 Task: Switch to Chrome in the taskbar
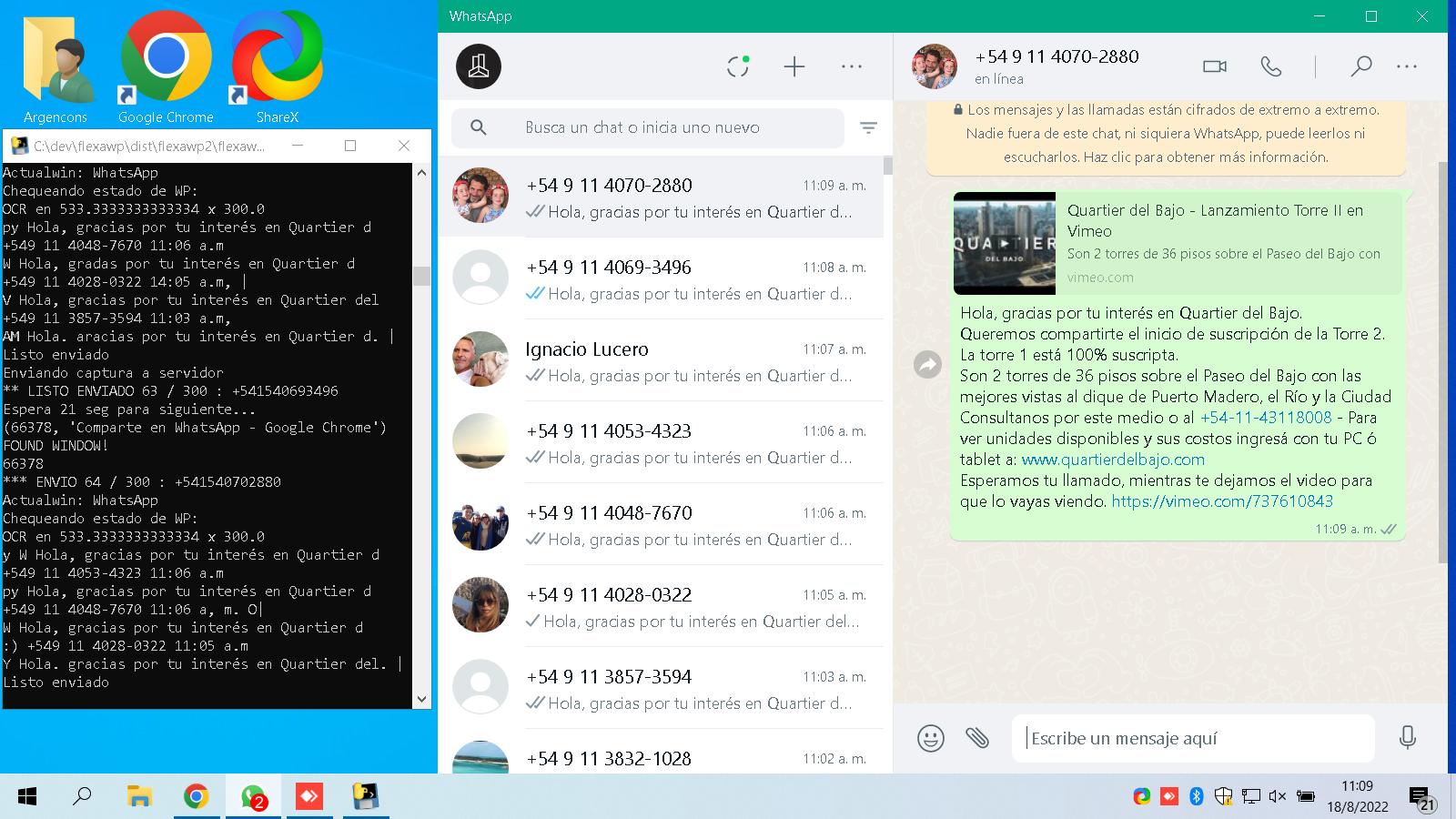coord(196,797)
